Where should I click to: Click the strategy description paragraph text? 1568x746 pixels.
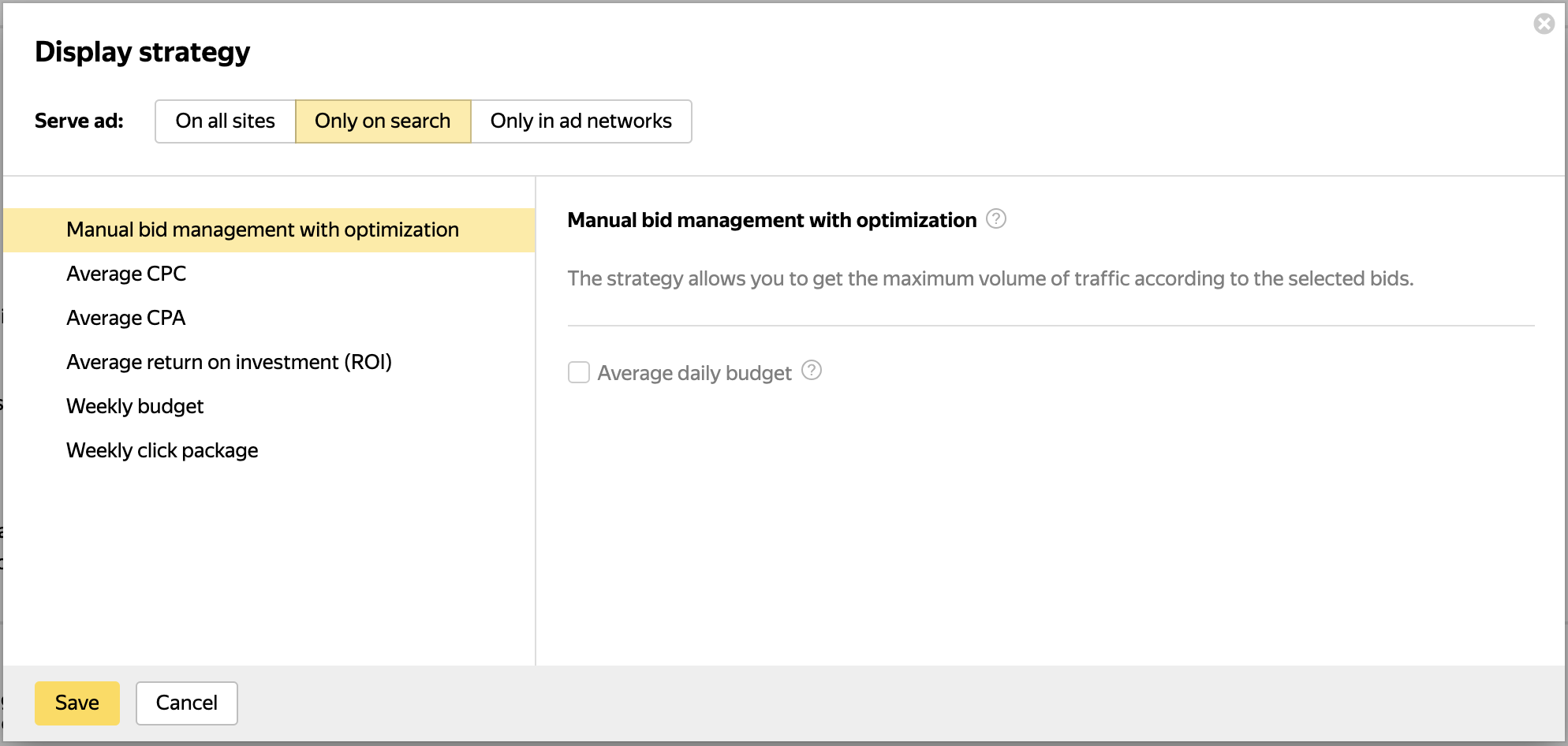coord(990,279)
